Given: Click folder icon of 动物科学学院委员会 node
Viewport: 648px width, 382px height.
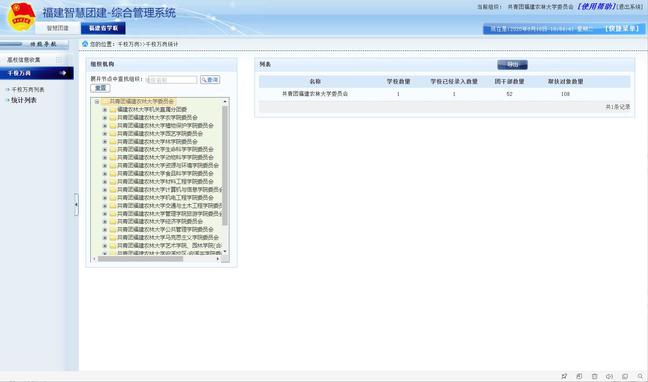Looking at the screenshot, I should click(x=113, y=158).
